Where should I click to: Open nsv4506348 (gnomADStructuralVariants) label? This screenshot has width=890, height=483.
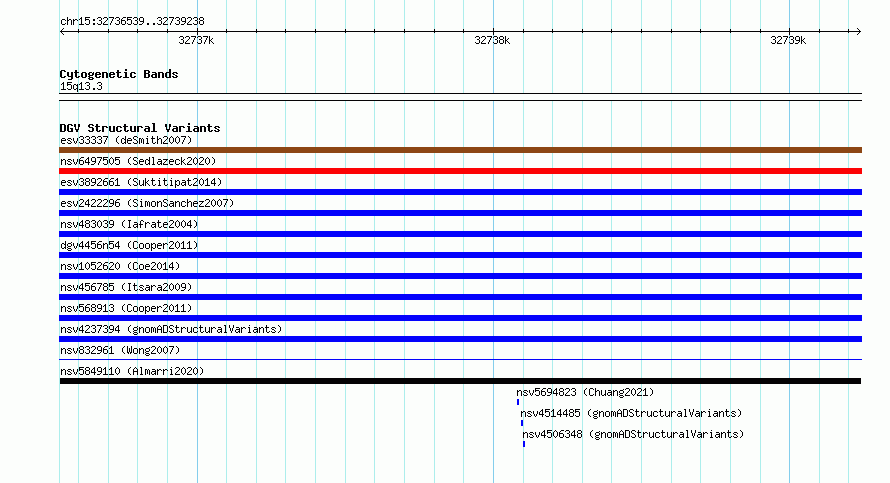633,434
